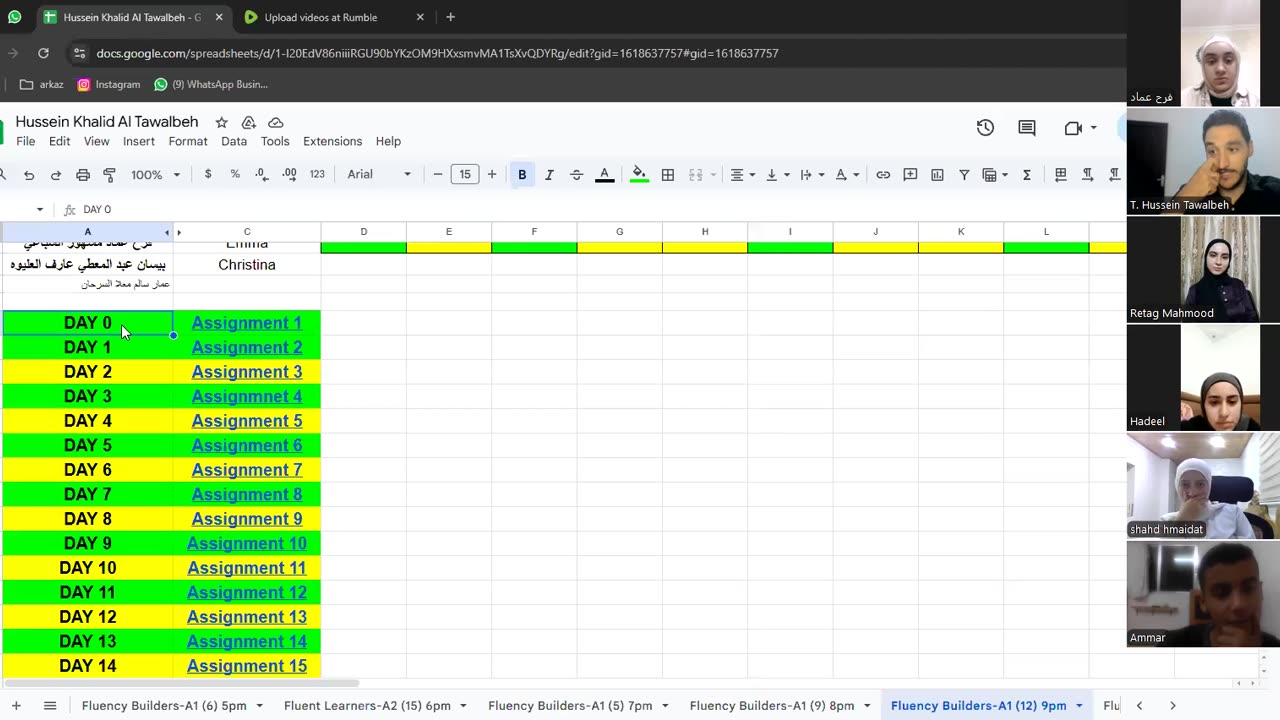Screen dimensions: 1280x720
Task: Open horizontal align options
Action: (x=742, y=174)
